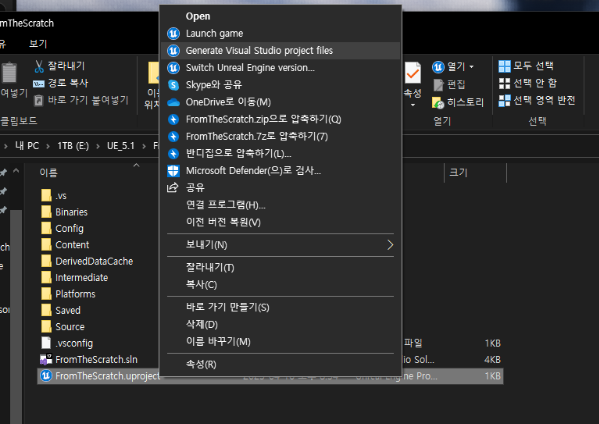Click the 모두 선택 grid icon
Viewport: 599px width, 424px height.
[x=504, y=66]
